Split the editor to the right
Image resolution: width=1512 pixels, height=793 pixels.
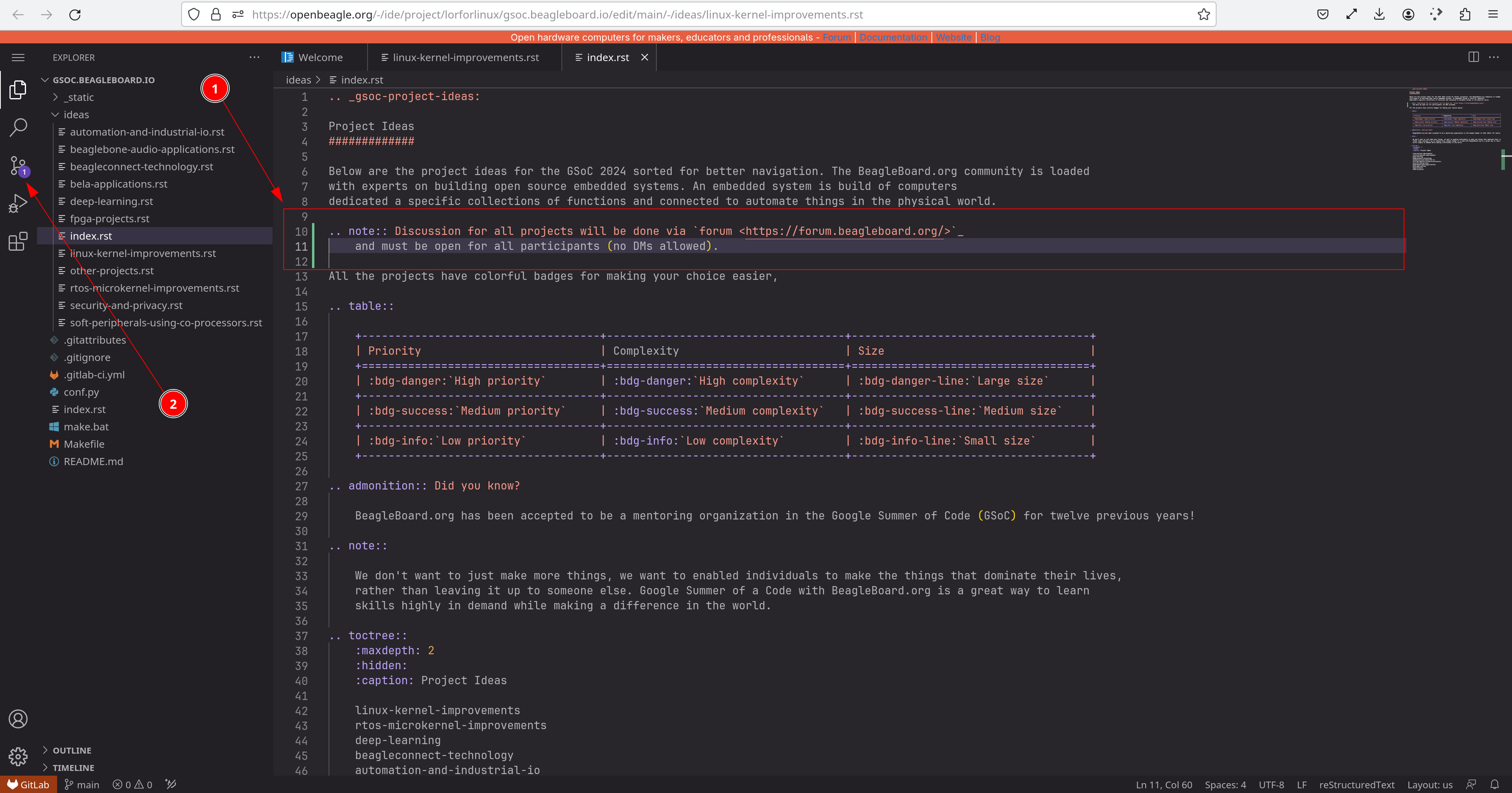[x=1473, y=57]
